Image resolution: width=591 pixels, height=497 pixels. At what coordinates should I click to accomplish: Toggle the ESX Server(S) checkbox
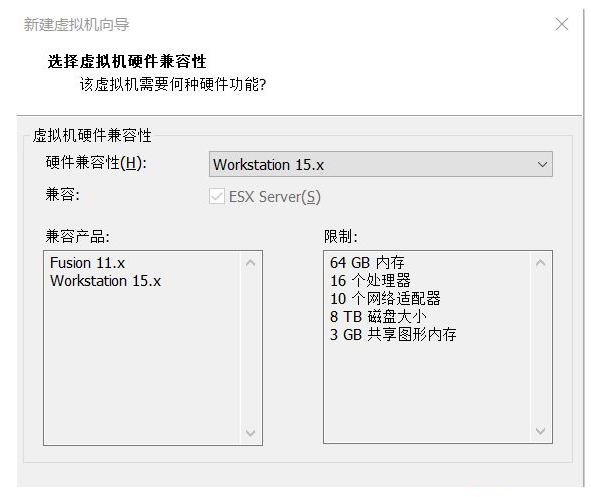coord(217,196)
